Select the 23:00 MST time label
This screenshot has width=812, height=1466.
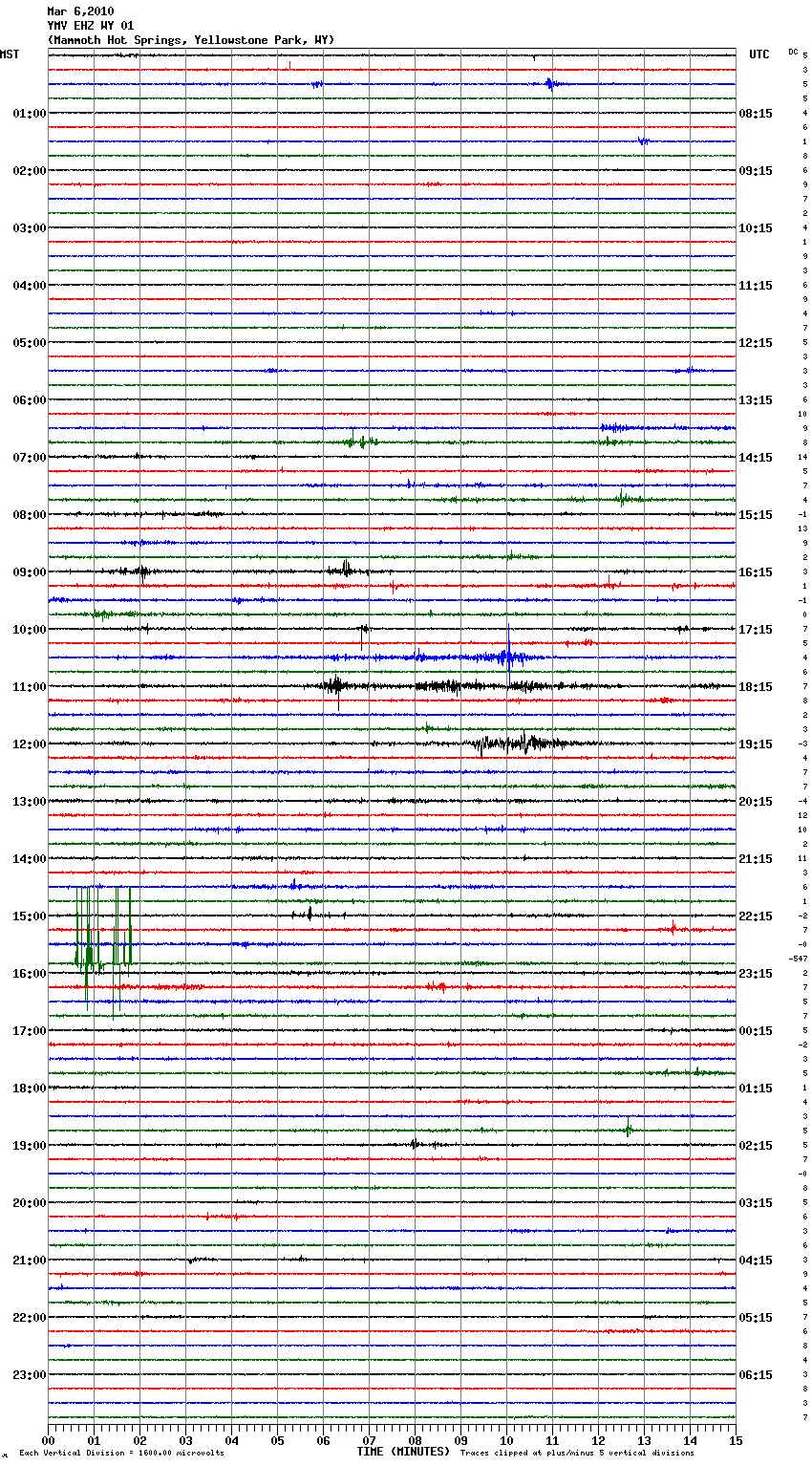pyautogui.click(x=30, y=1375)
